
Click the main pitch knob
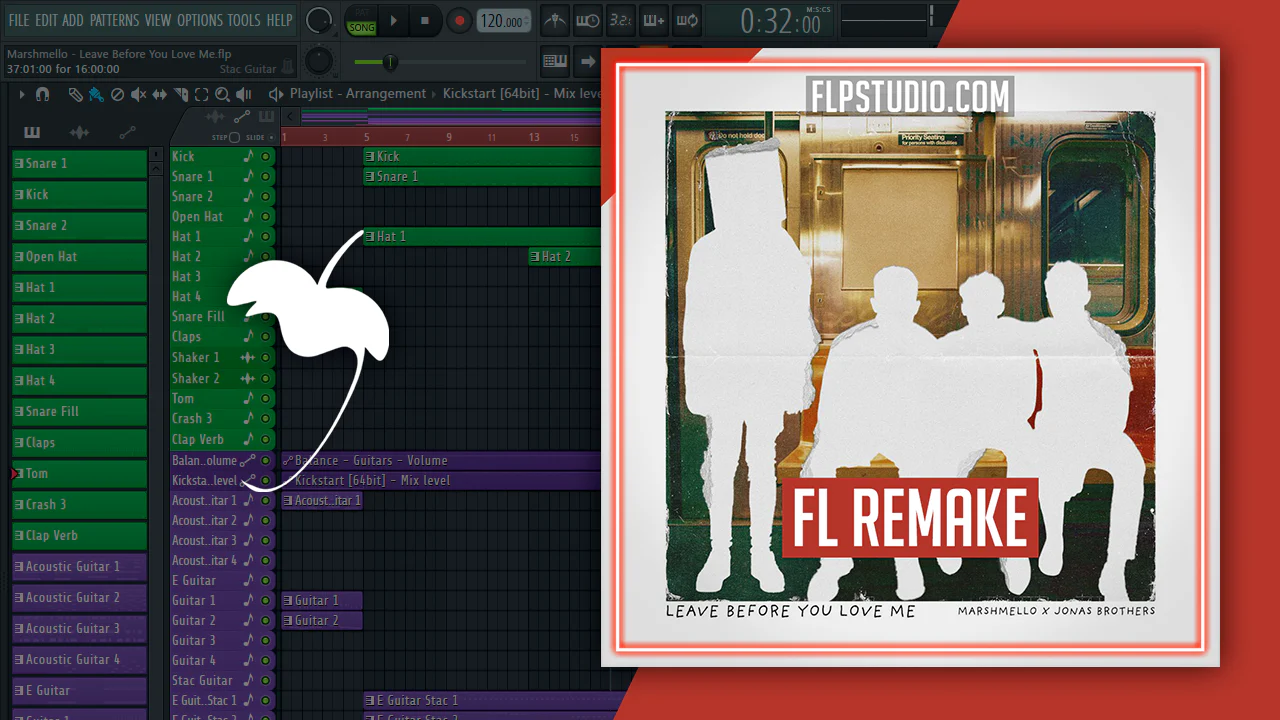(x=319, y=61)
